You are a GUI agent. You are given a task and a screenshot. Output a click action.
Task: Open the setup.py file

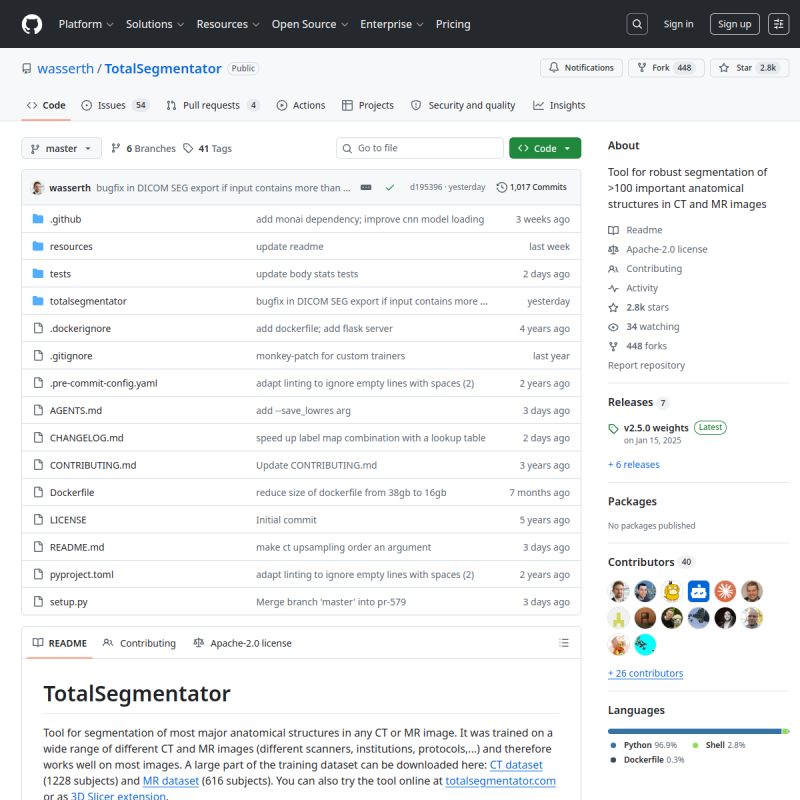coord(68,602)
